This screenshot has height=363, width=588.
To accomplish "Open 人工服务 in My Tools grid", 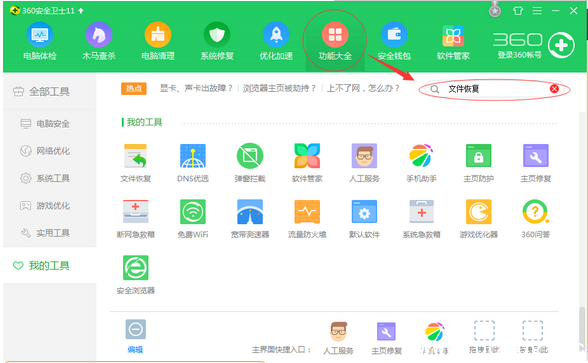I will pyautogui.click(x=364, y=163).
